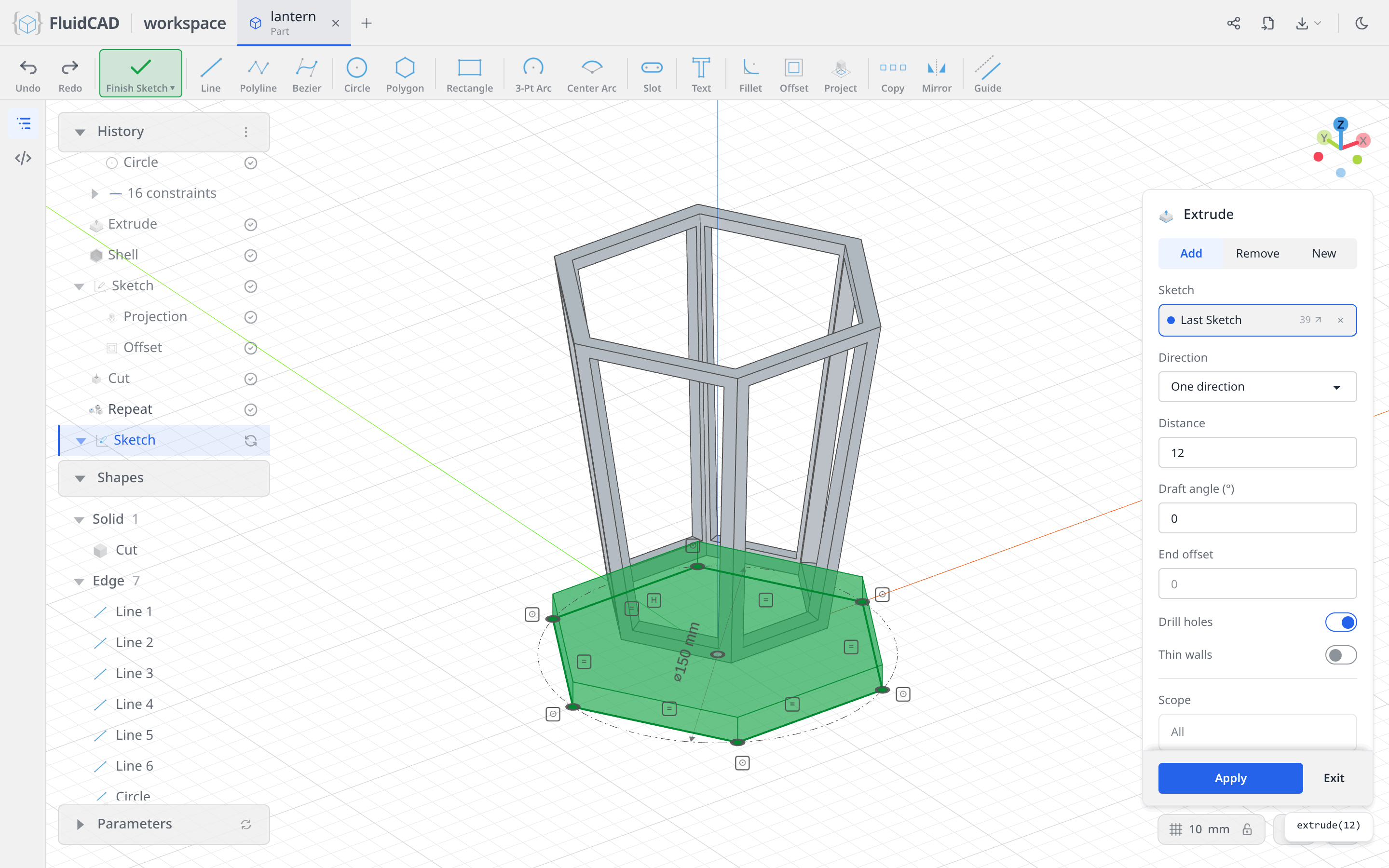Close the lantern tab

point(335,23)
